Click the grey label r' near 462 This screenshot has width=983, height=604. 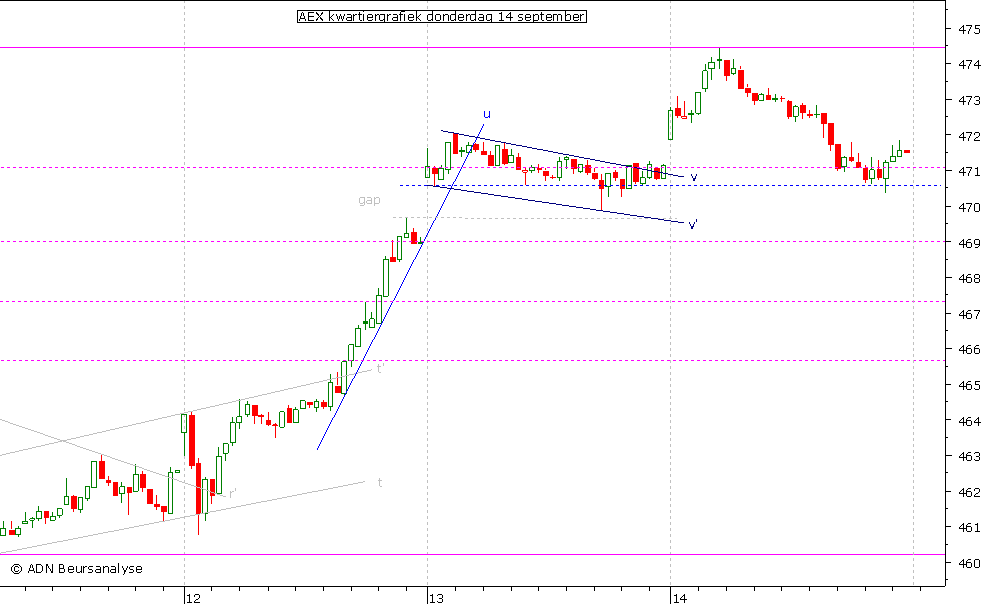(233, 494)
